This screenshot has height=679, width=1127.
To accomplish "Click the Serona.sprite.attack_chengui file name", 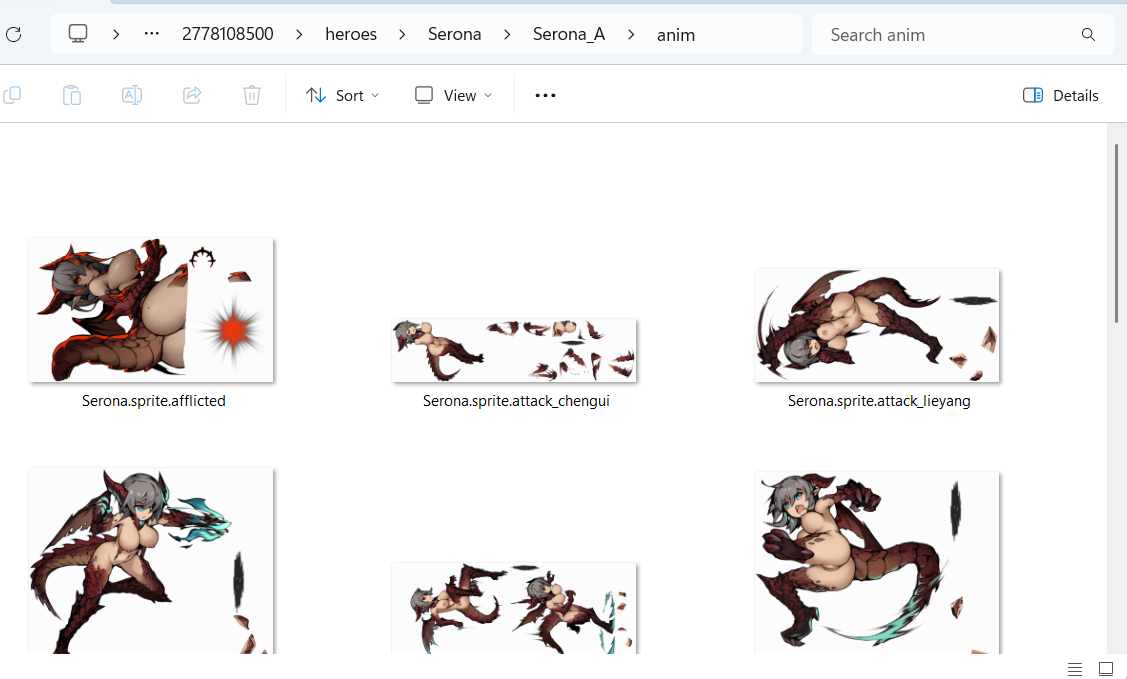I will pos(516,401).
